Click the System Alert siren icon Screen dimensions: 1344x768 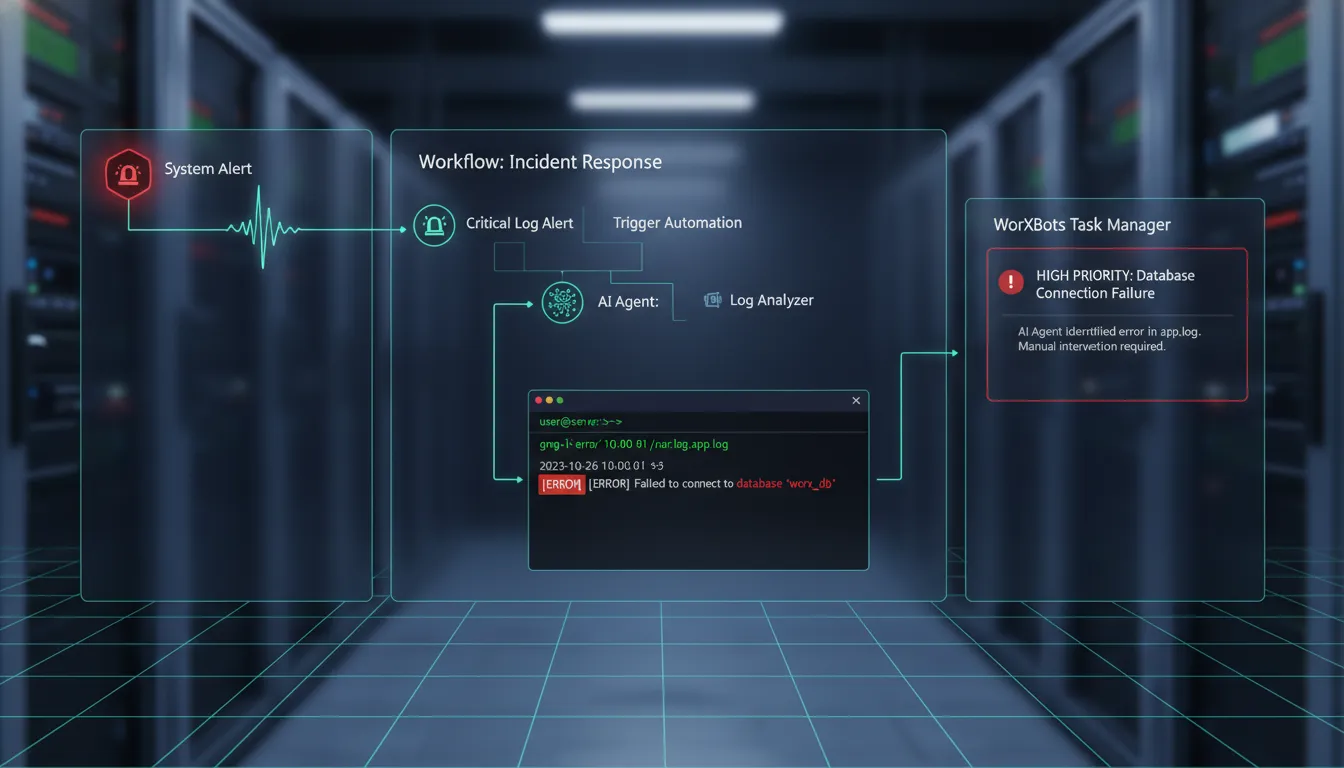(x=127, y=172)
